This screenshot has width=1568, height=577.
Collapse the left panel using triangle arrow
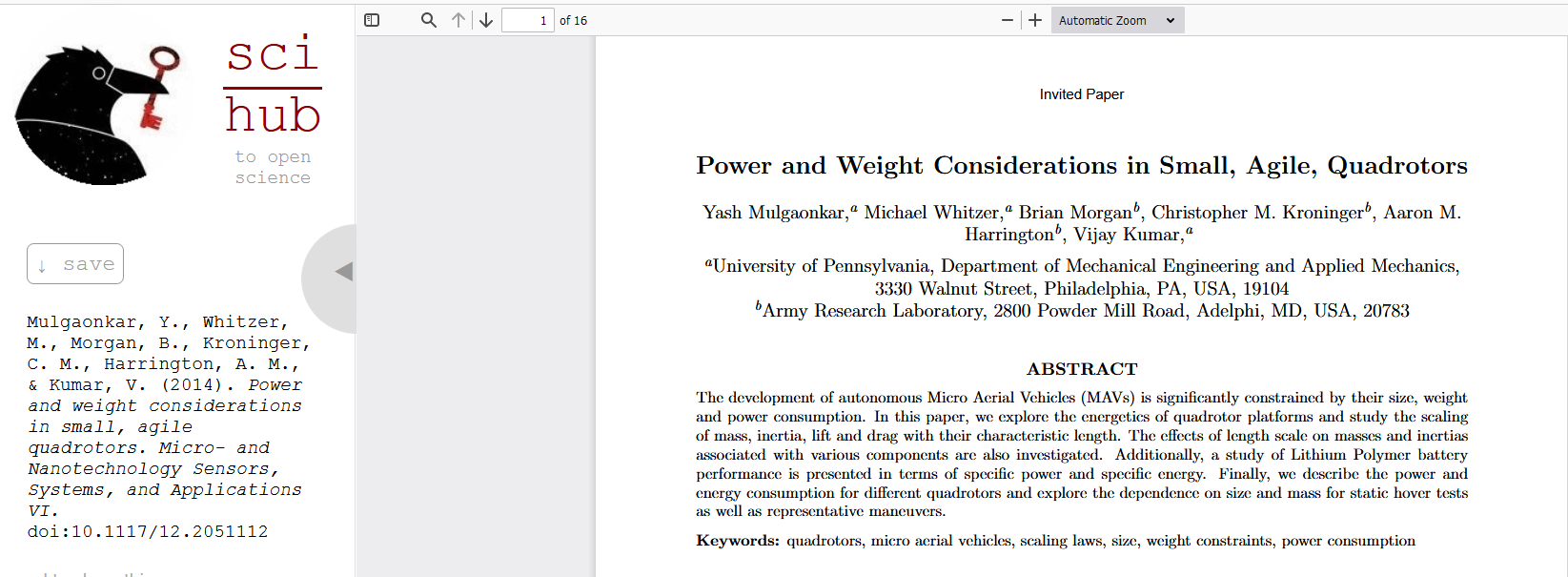[343, 272]
